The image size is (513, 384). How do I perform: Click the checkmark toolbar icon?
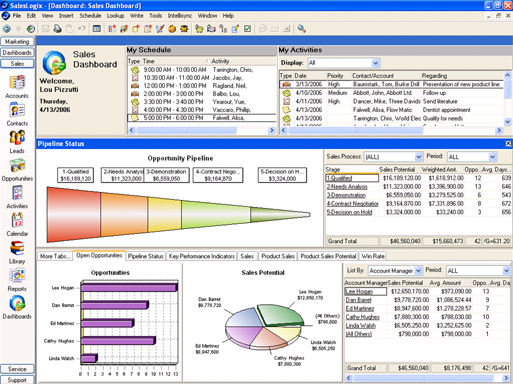coord(247,29)
